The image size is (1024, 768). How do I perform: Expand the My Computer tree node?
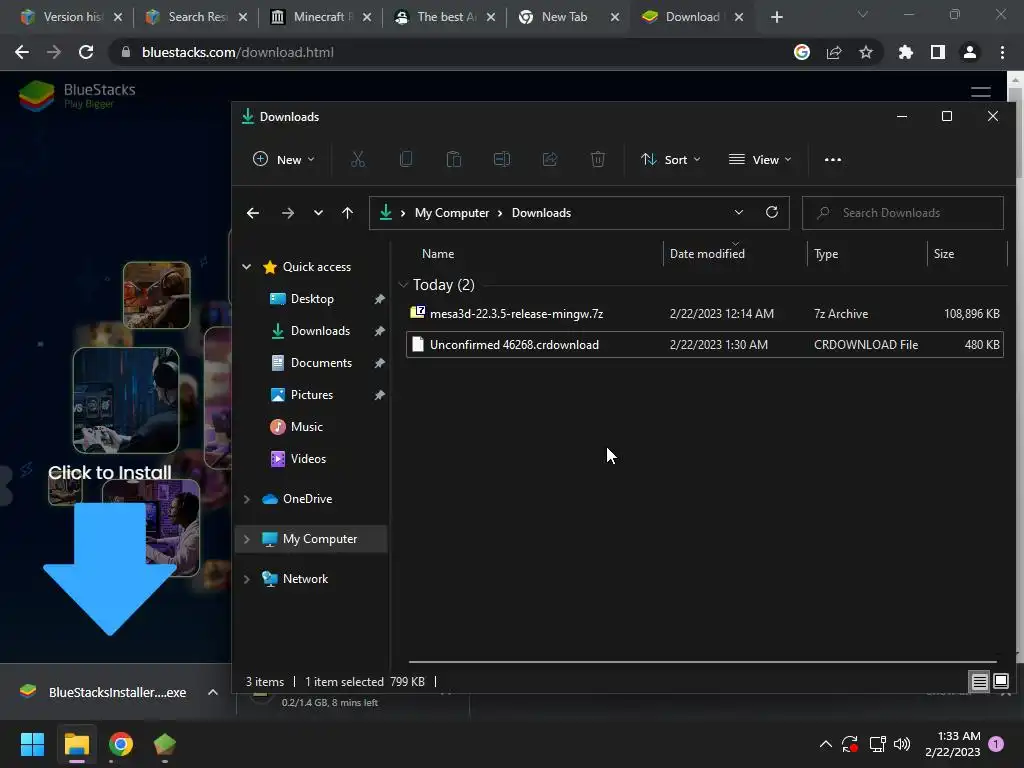point(247,539)
